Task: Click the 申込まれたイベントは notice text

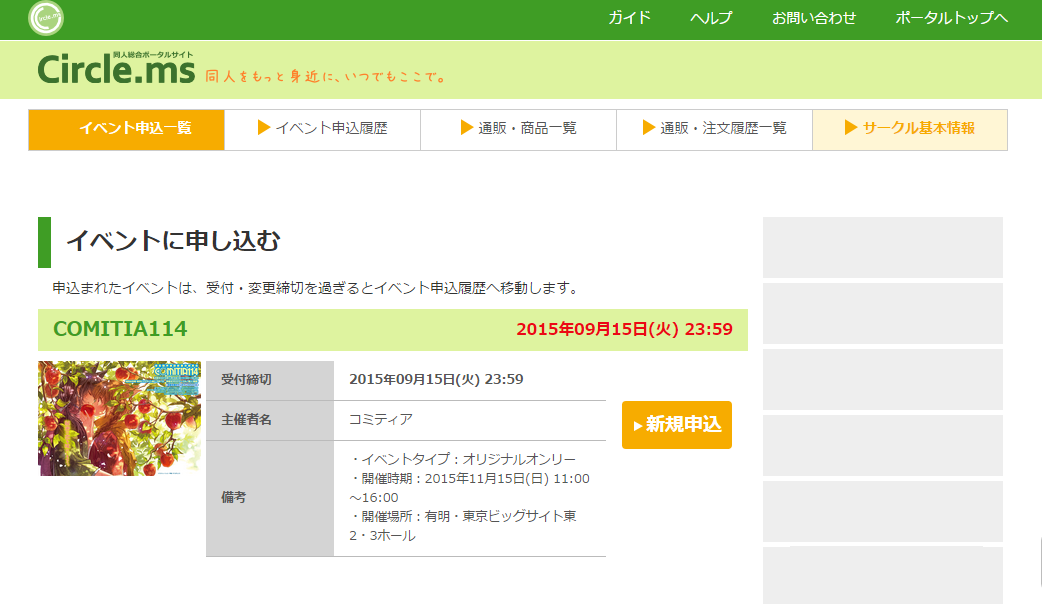Action: click(x=316, y=288)
